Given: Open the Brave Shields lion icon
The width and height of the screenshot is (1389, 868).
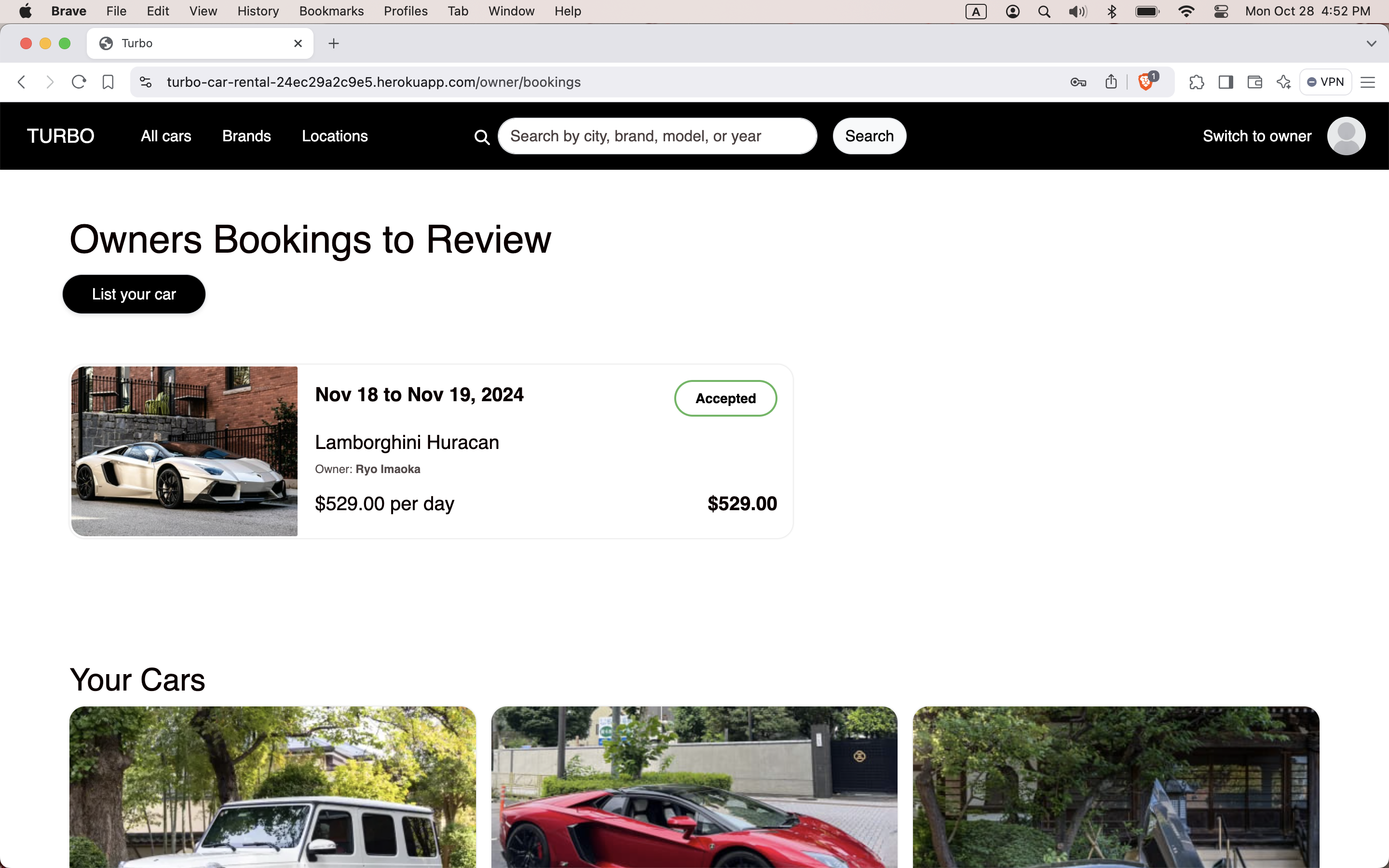Looking at the screenshot, I should (x=1145, y=82).
